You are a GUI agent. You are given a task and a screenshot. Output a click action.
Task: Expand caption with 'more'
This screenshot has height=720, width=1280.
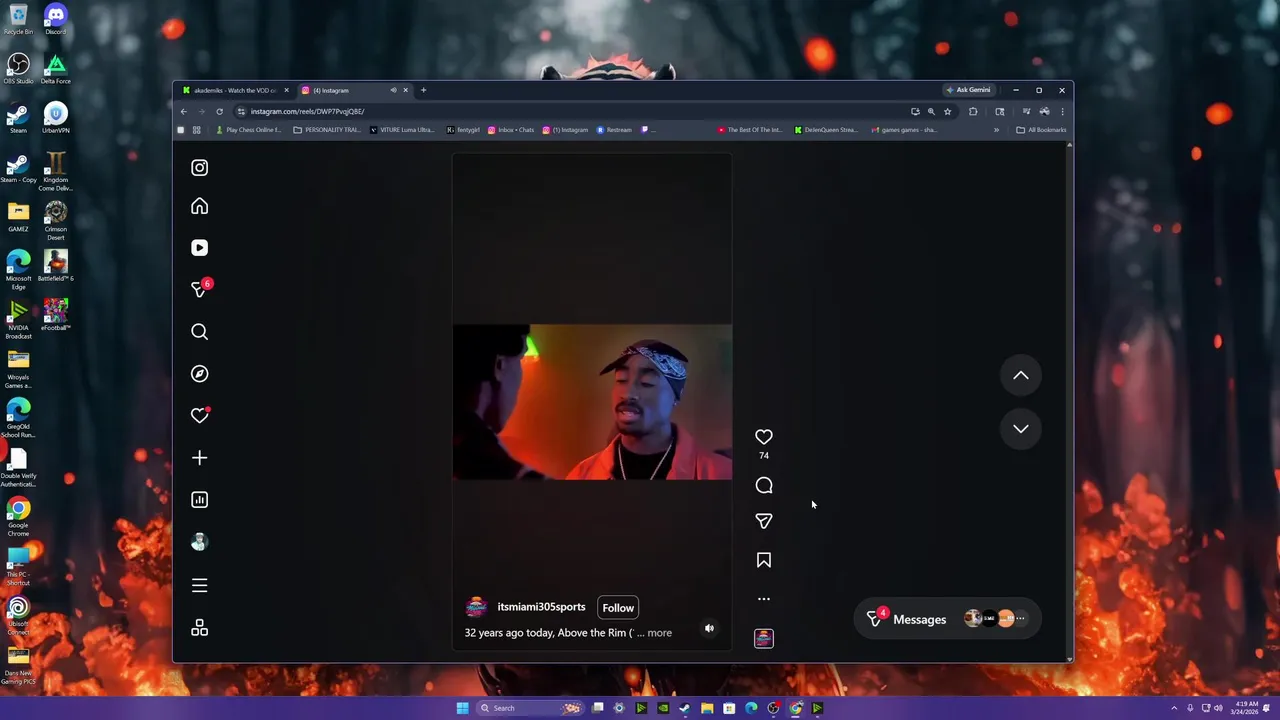click(x=660, y=633)
